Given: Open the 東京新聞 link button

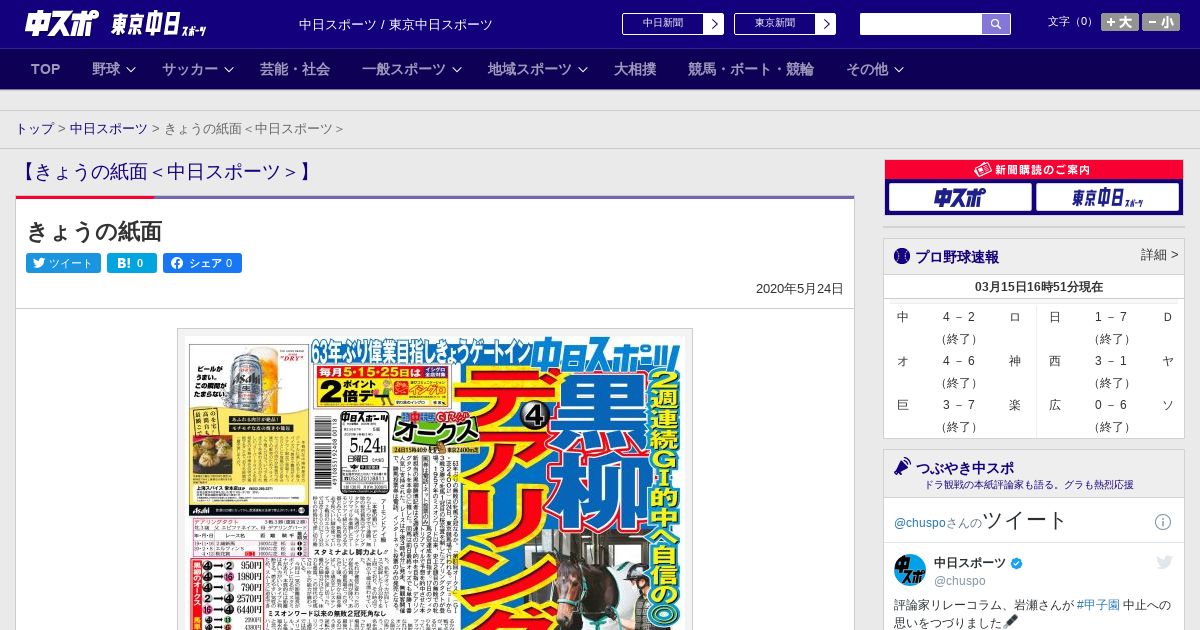Looking at the screenshot, I should pos(775,24).
